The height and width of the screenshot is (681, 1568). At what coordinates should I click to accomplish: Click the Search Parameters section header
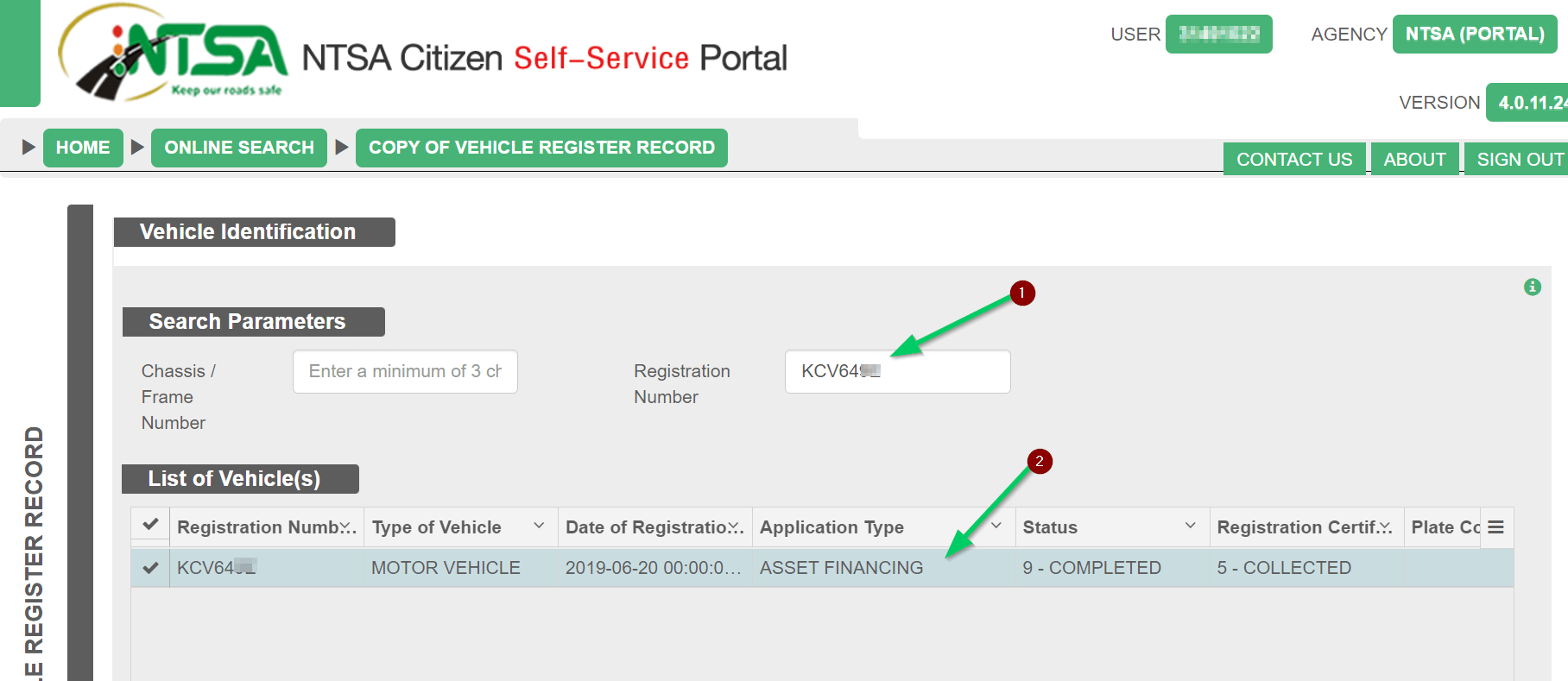pos(254,322)
